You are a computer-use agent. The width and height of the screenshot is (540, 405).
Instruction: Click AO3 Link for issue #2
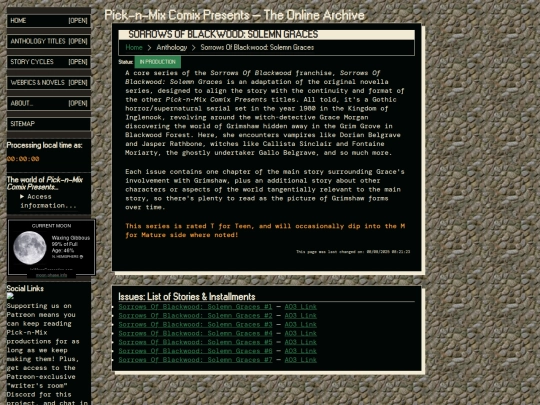301,316
